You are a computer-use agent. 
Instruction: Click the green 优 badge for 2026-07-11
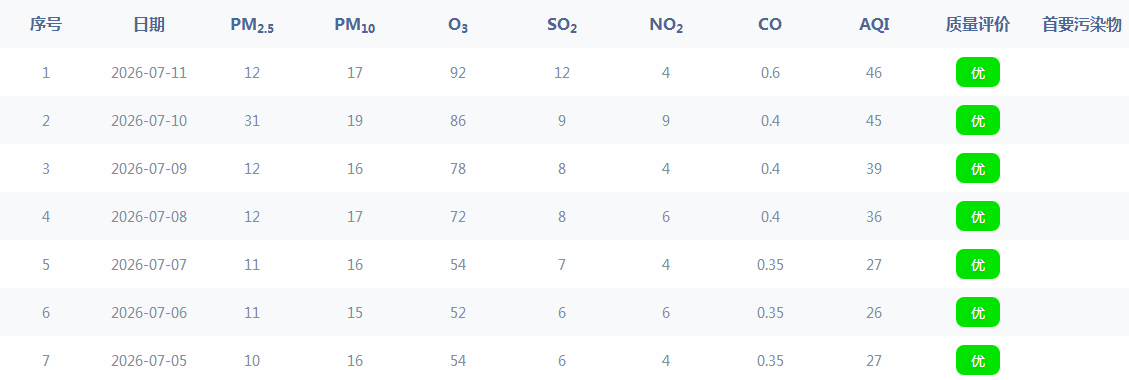coord(978,72)
